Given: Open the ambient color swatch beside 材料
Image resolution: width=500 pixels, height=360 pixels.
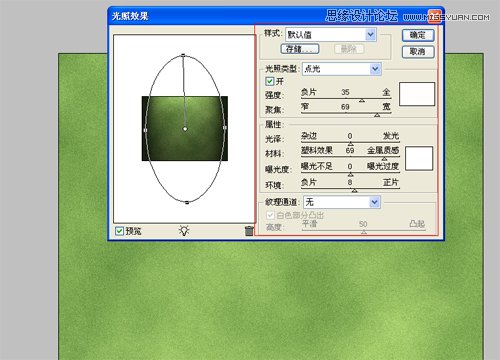Looking at the screenshot, I should (419, 158).
